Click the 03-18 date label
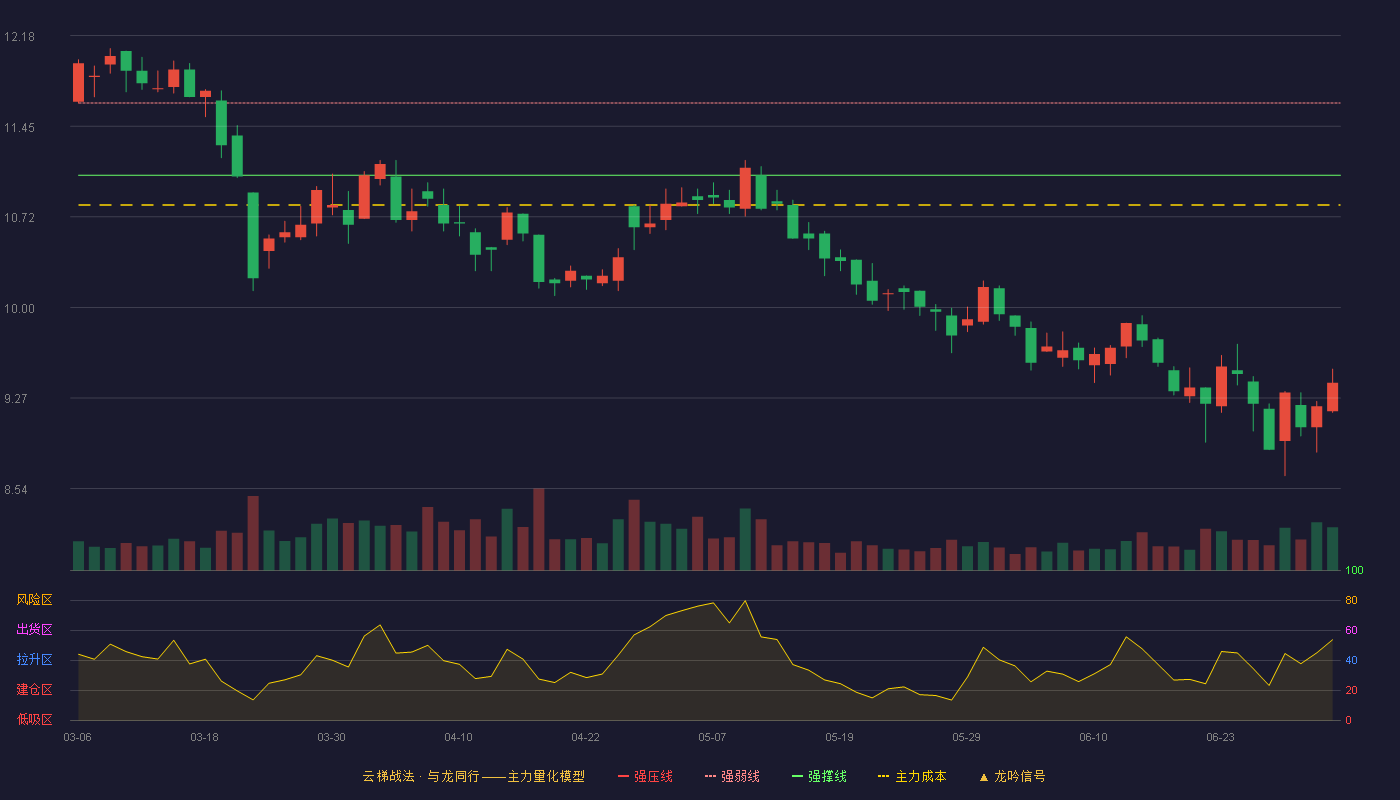Screen dimensions: 1400x800 point(204,737)
